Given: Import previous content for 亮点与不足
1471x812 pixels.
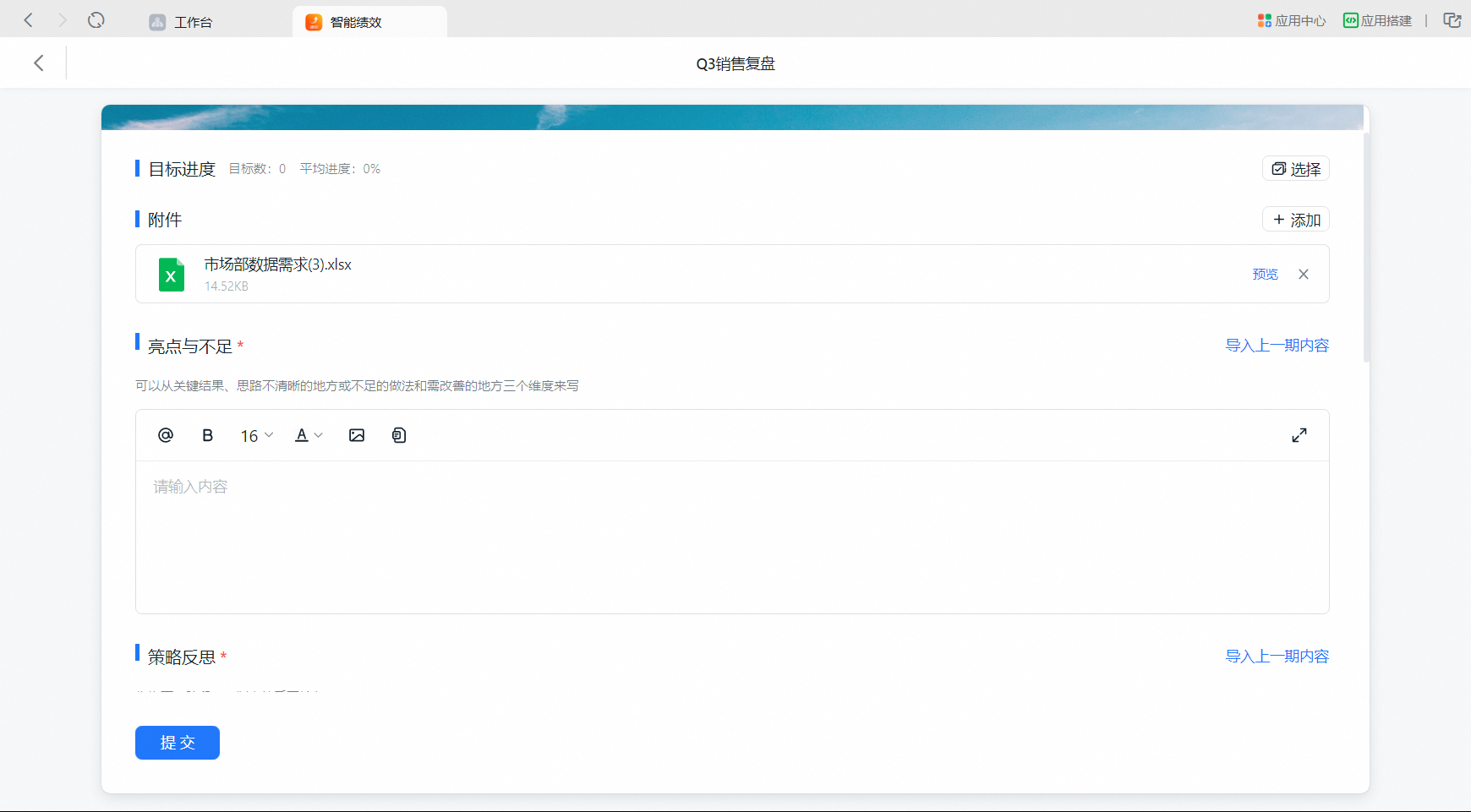Looking at the screenshot, I should [1277, 346].
